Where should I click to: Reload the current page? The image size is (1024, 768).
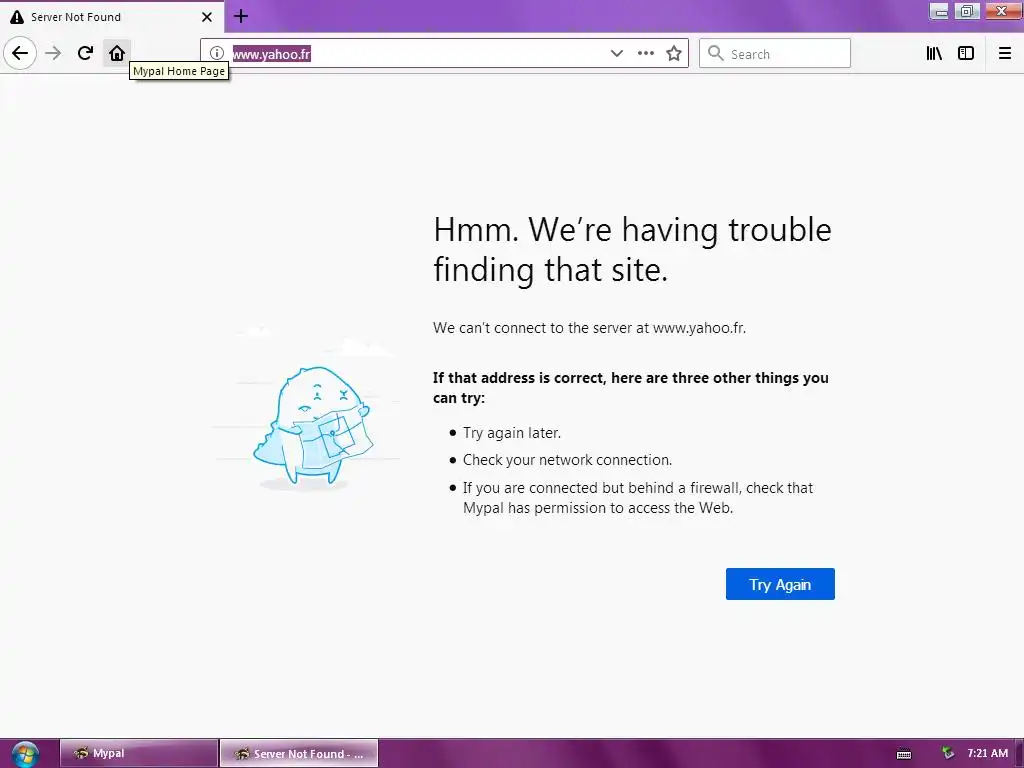pos(85,53)
